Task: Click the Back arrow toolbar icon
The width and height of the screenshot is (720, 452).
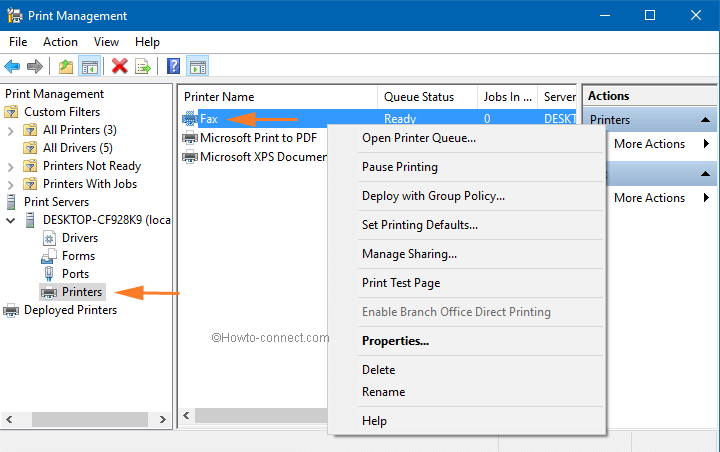Action: coord(12,67)
